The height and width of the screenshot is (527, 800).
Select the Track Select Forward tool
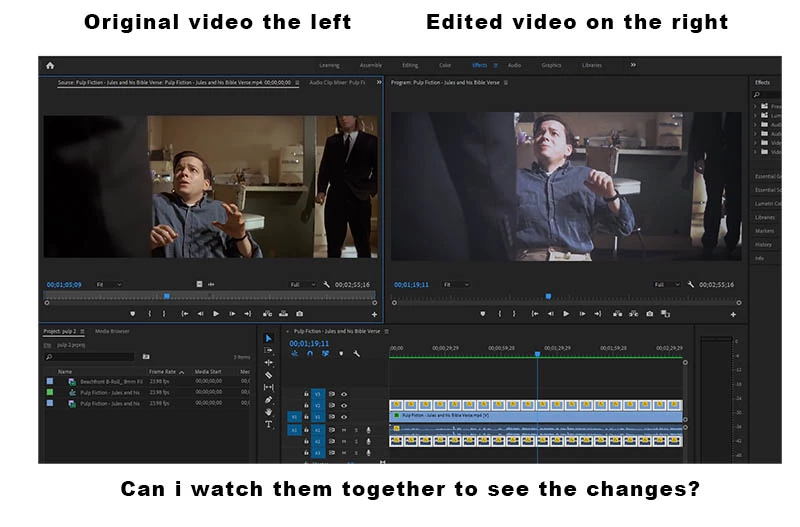(x=269, y=350)
